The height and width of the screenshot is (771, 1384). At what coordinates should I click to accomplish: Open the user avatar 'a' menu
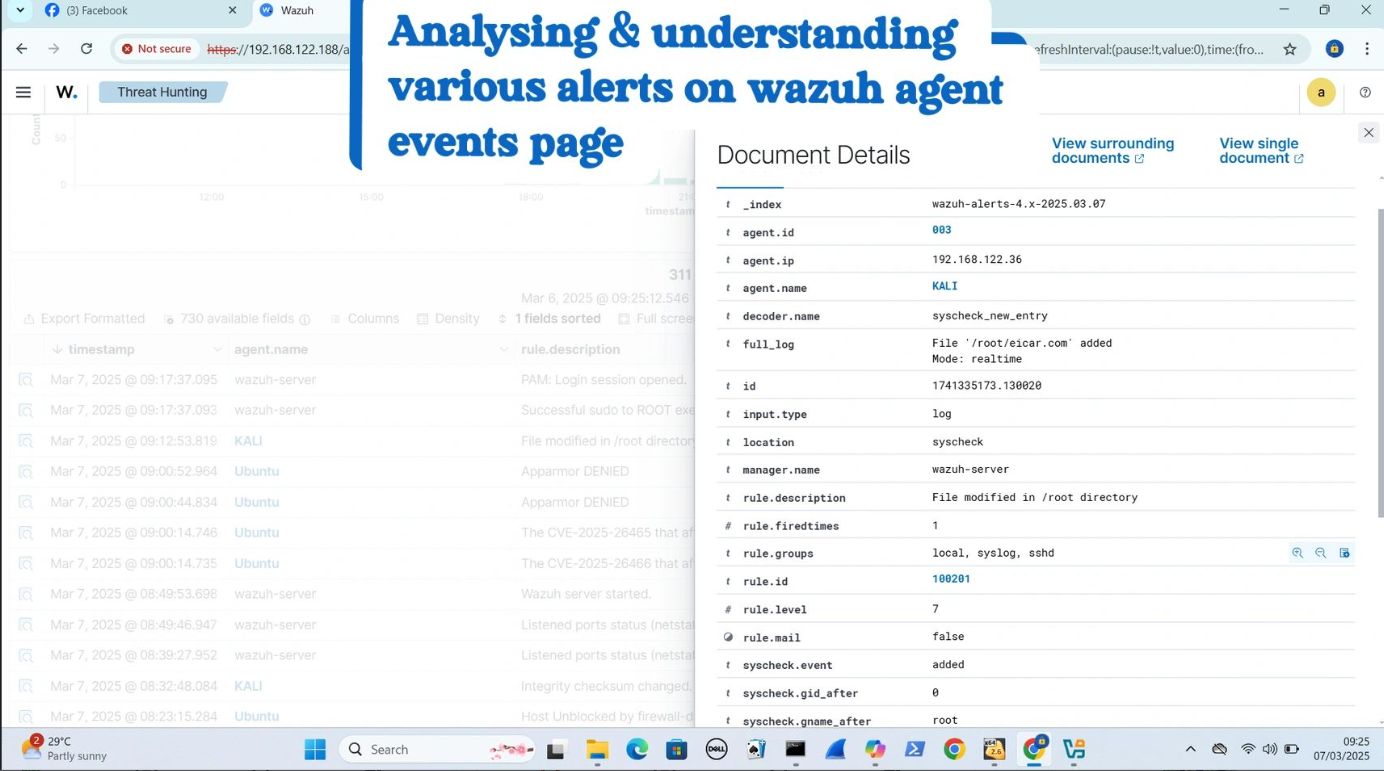[1321, 92]
